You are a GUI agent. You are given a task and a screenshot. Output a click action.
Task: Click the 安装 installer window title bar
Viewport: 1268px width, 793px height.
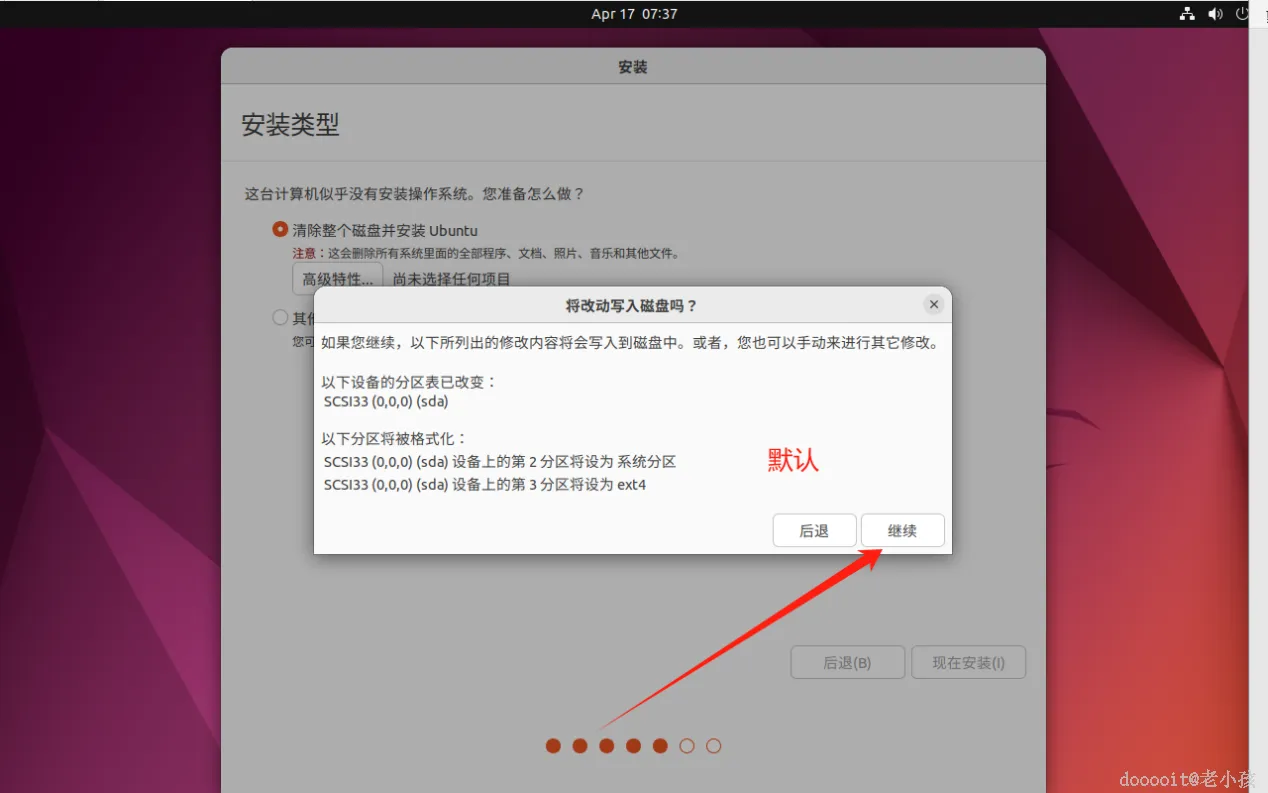633,67
